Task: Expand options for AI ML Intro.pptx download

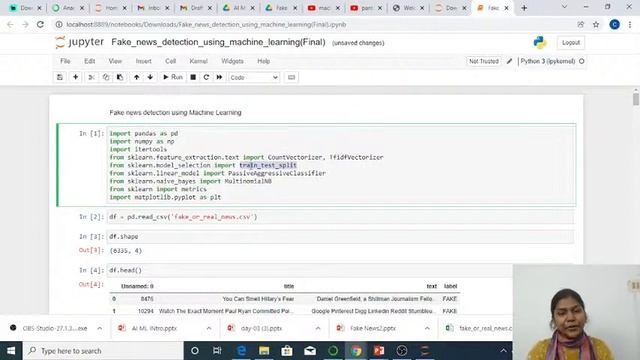Action: pyautogui.click(x=209, y=328)
